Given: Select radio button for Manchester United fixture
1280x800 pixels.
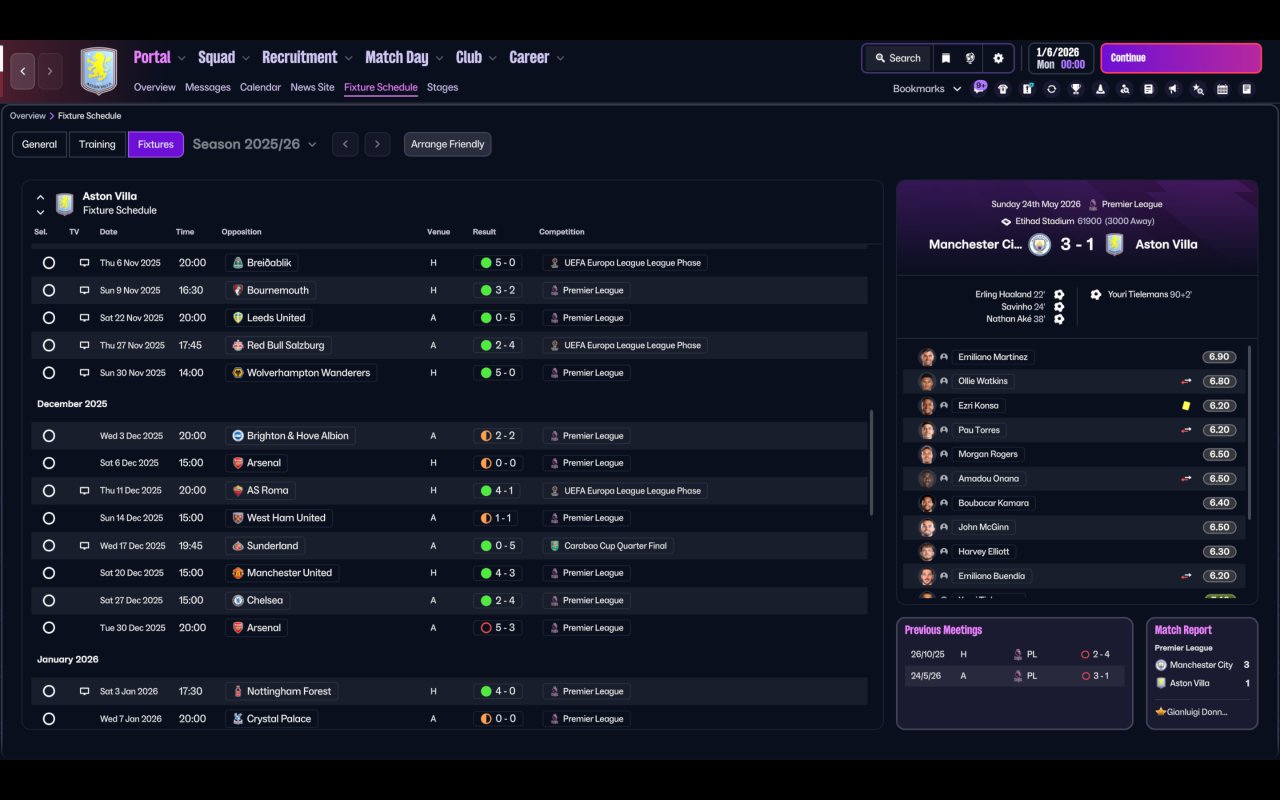Looking at the screenshot, I should pos(49,573).
